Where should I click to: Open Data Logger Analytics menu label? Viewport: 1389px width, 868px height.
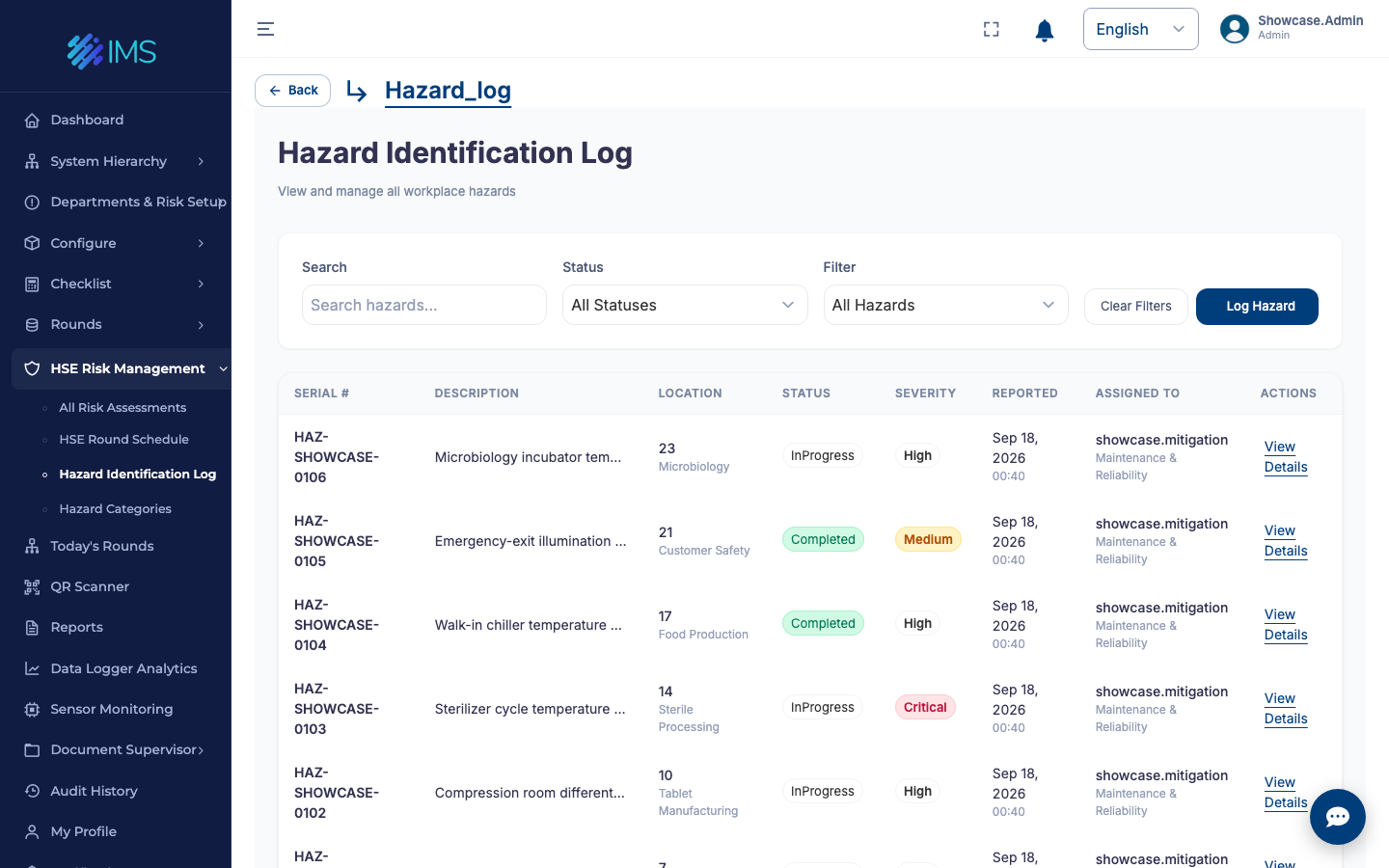(123, 668)
